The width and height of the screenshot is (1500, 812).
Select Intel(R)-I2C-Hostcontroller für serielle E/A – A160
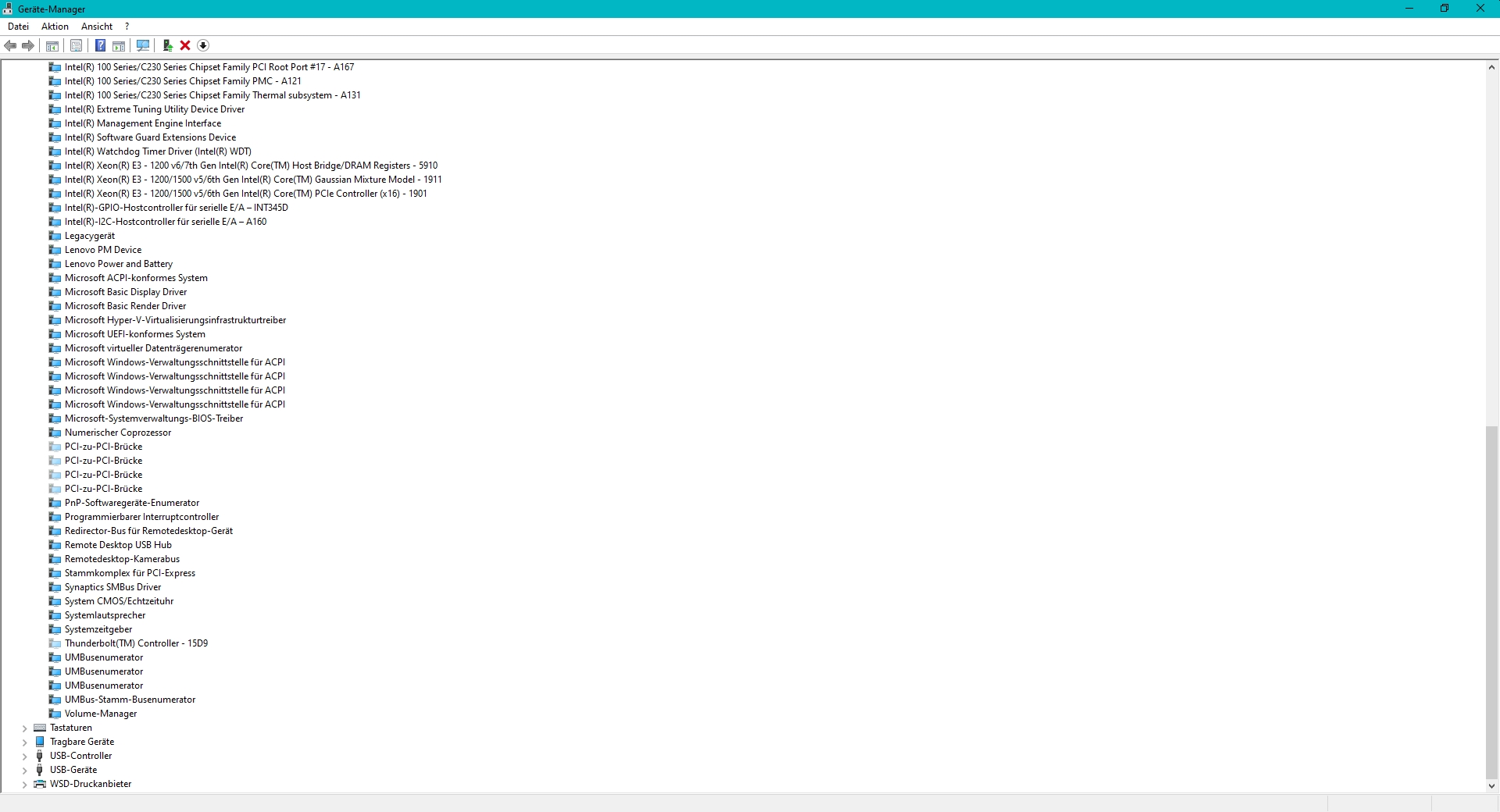[166, 222]
